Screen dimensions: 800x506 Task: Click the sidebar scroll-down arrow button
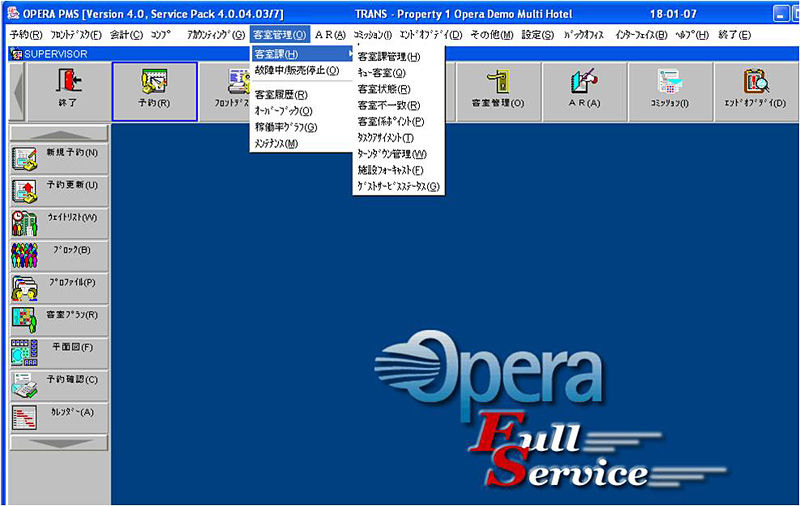[59, 443]
